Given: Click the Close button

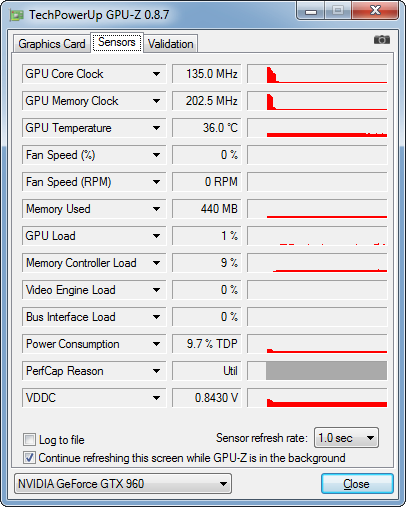Looking at the screenshot, I should [x=357, y=483].
